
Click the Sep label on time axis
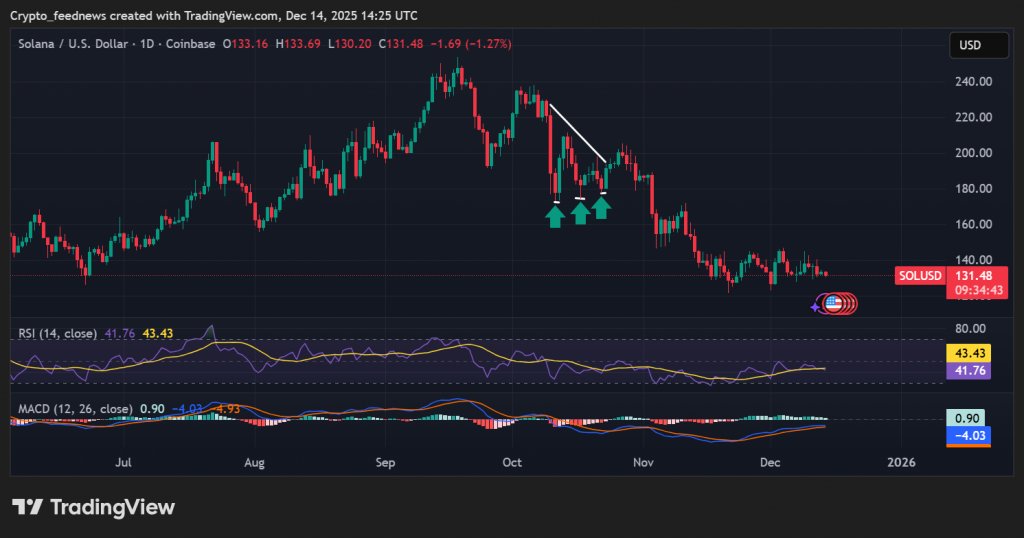click(386, 463)
